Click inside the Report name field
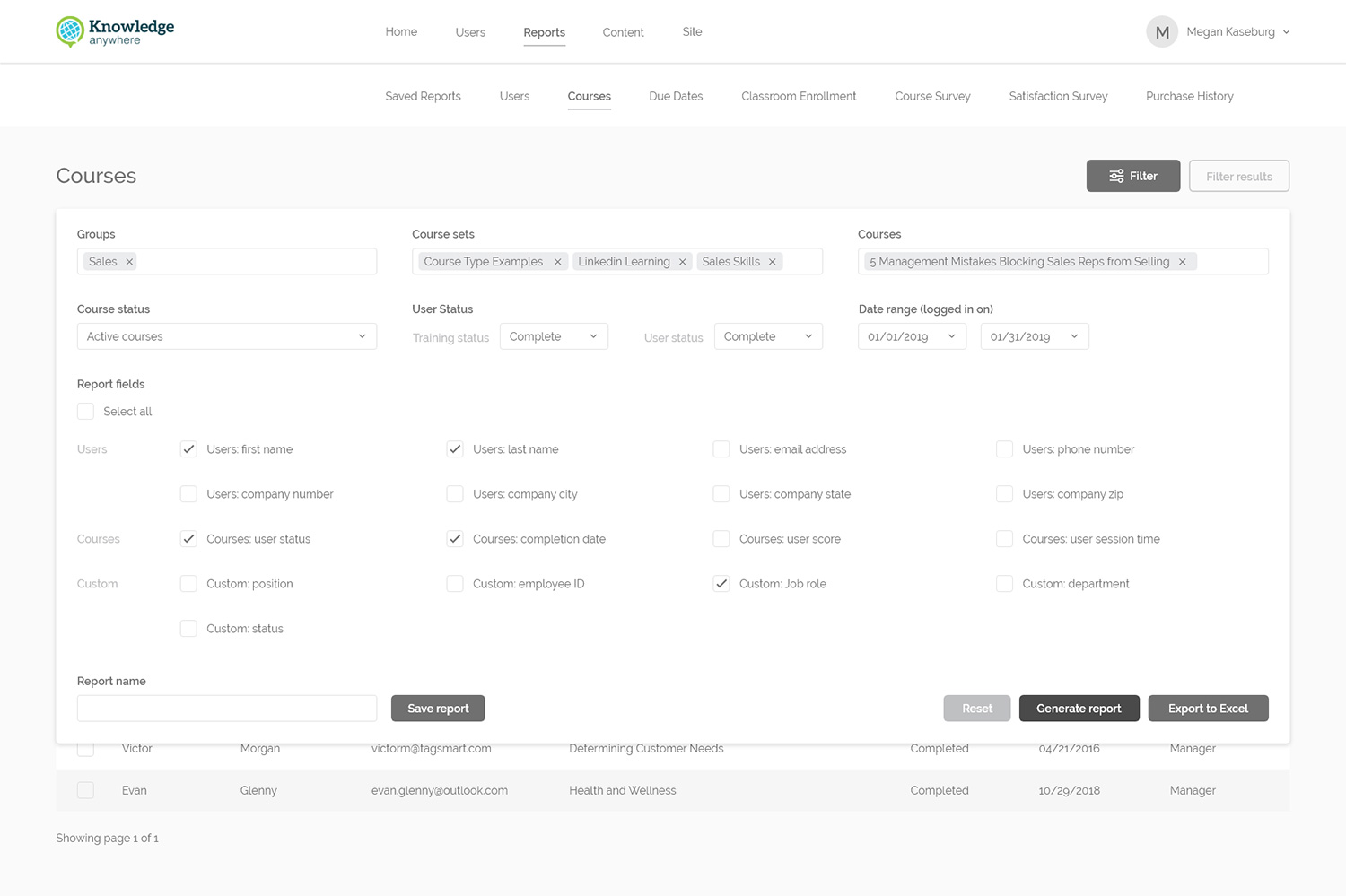 (x=226, y=708)
